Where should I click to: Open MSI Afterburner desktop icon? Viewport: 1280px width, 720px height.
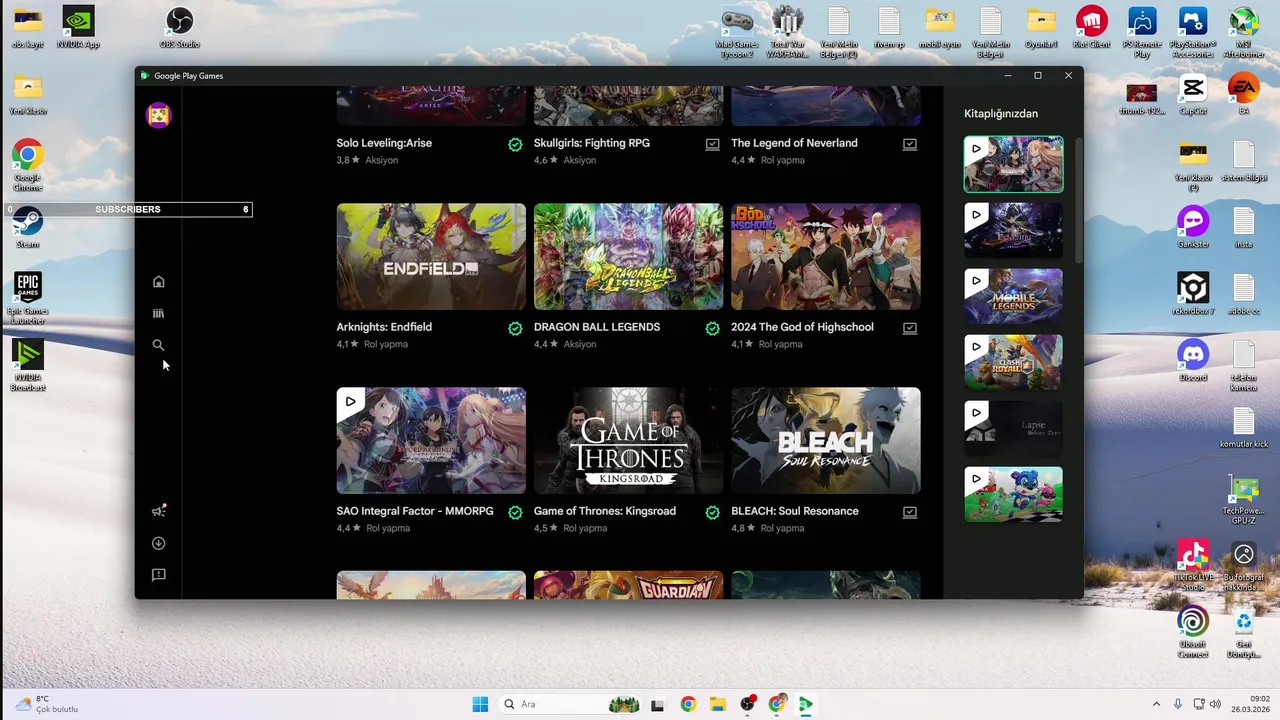click(x=1243, y=32)
